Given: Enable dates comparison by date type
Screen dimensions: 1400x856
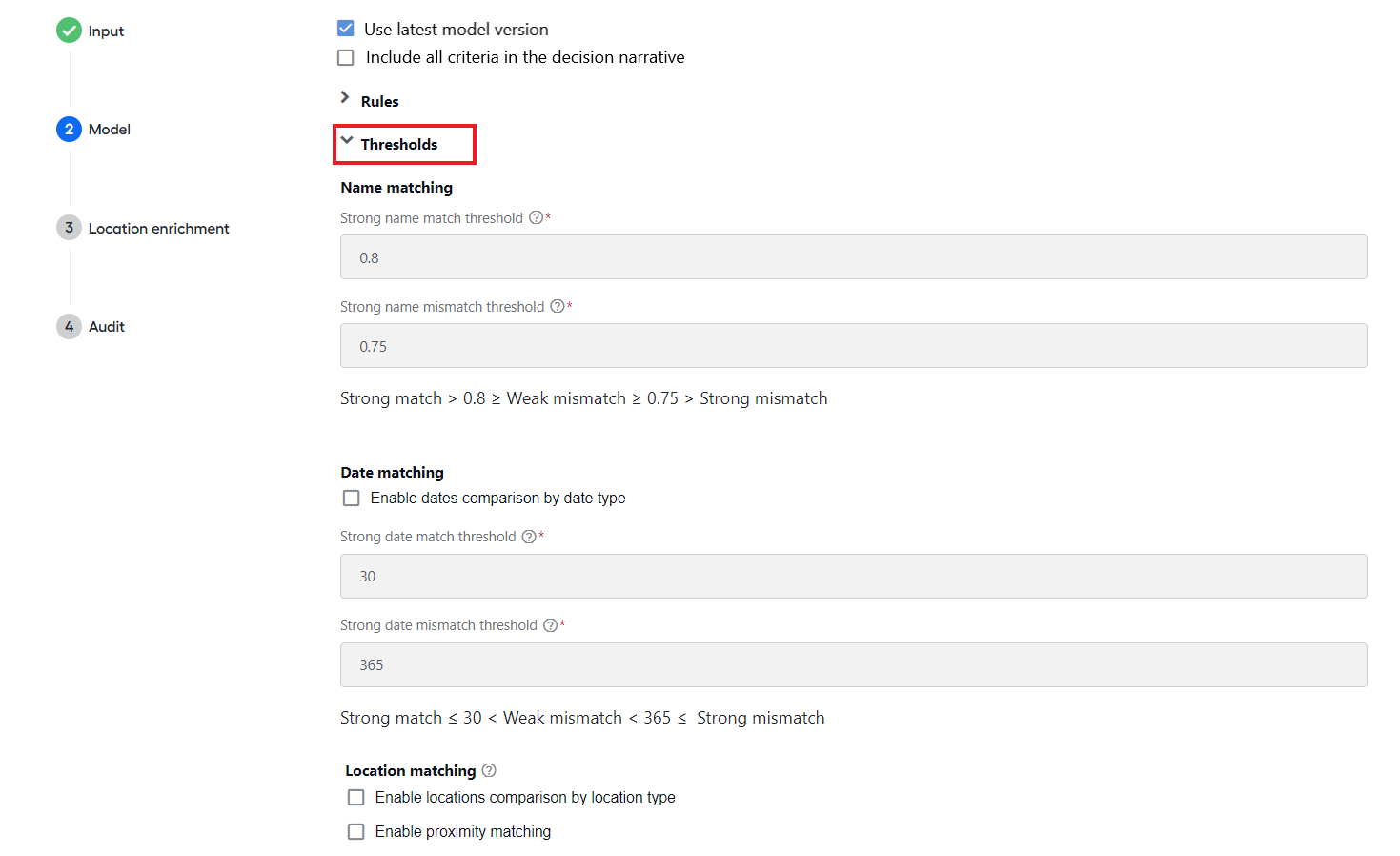Looking at the screenshot, I should 352,499.
